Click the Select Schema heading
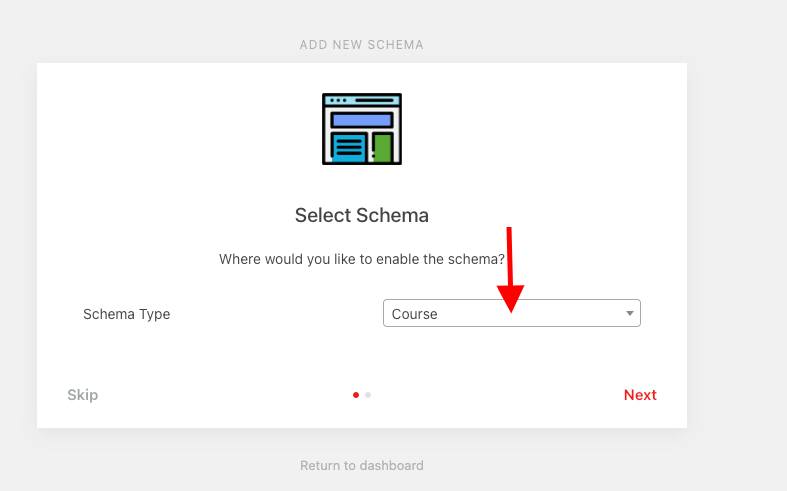Image resolution: width=787 pixels, height=491 pixels. pyautogui.click(x=361, y=215)
